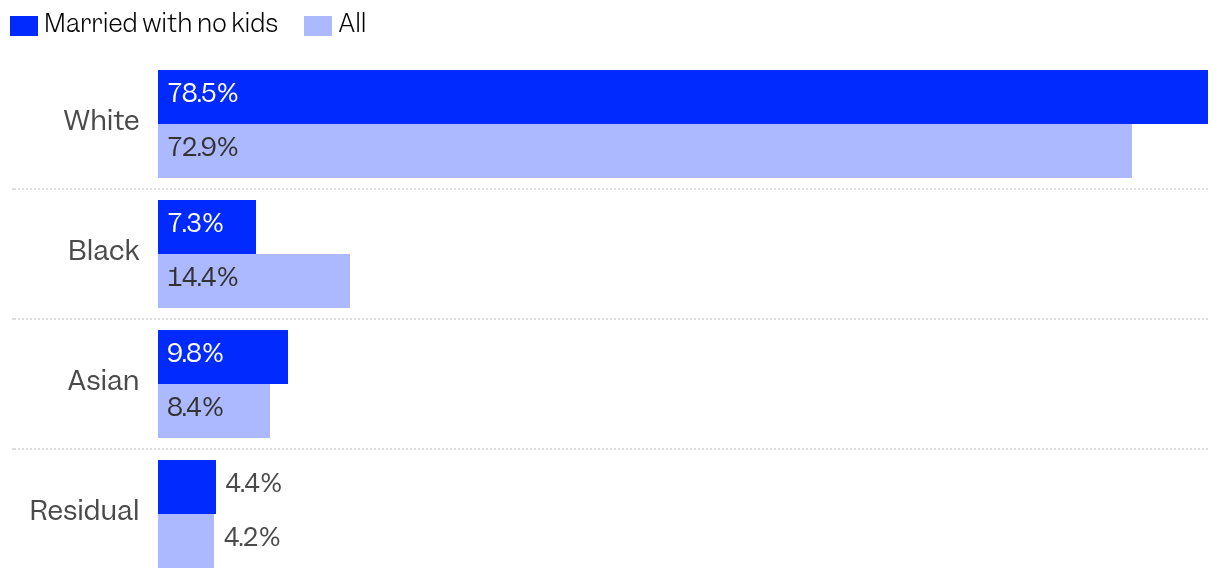Select the White category label
The width and height of the screenshot is (1220, 580).
(x=102, y=121)
